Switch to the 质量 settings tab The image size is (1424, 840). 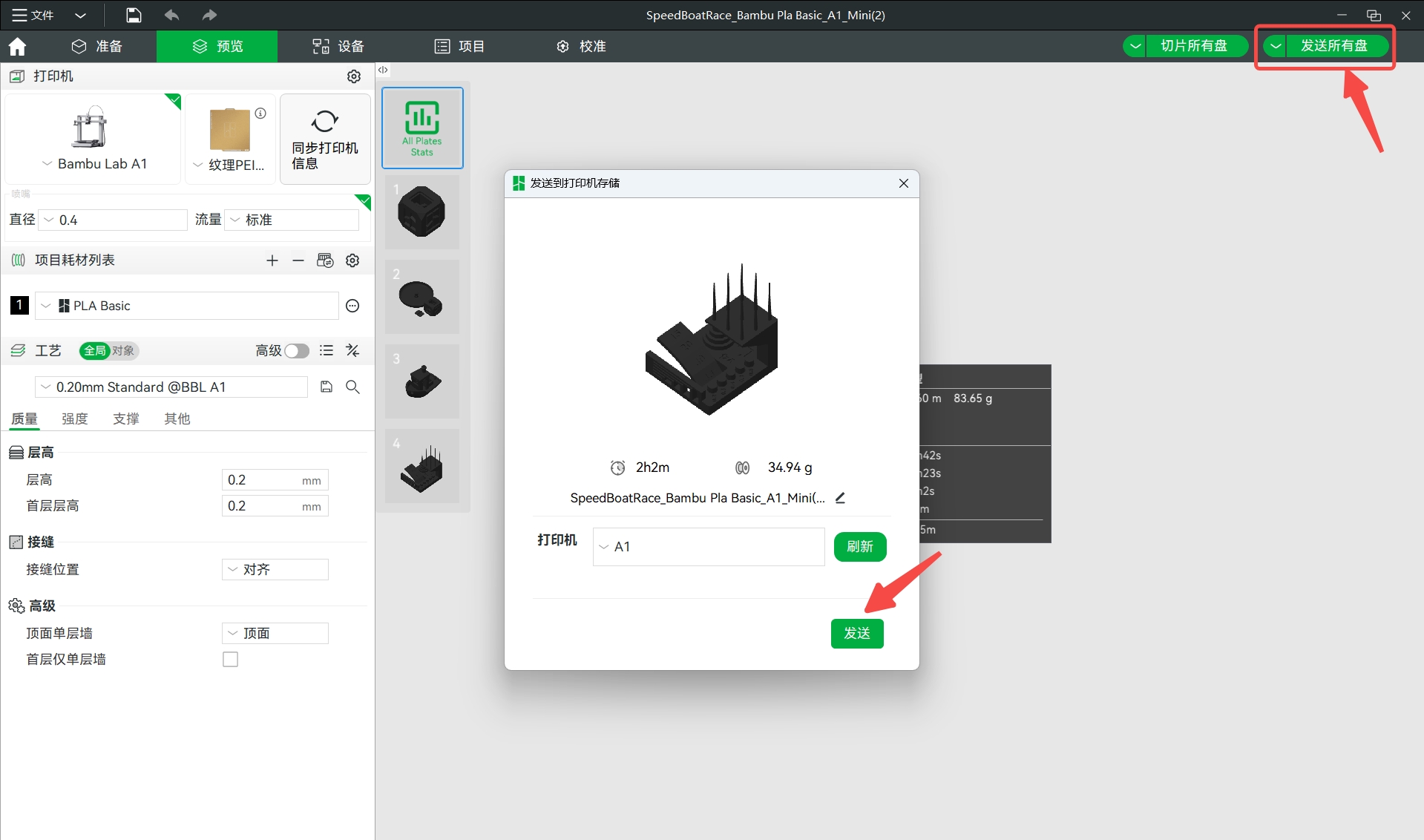(x=24, y=419)
